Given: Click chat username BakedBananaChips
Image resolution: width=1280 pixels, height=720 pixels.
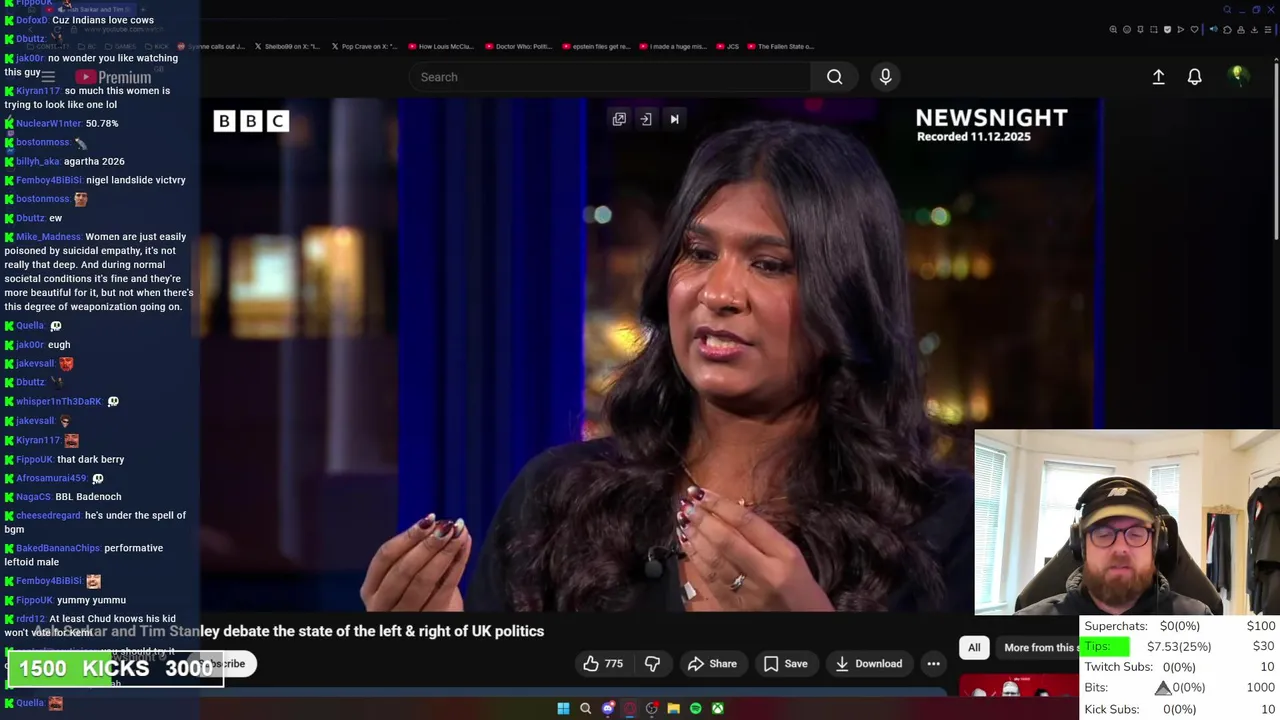Looking at the screenshot, I should [58, 548].
